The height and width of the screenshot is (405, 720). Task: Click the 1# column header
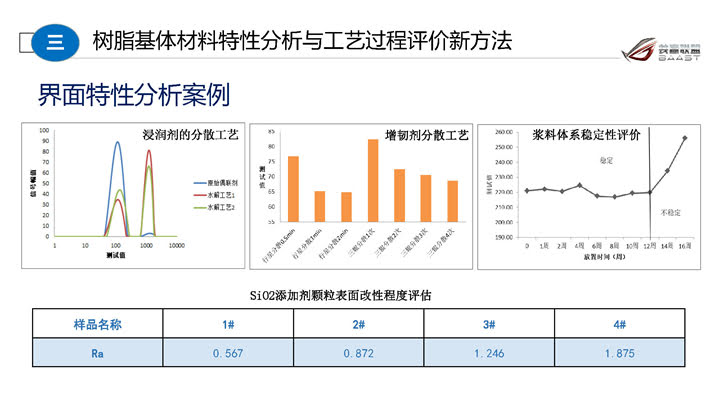[x=229, y=324]
